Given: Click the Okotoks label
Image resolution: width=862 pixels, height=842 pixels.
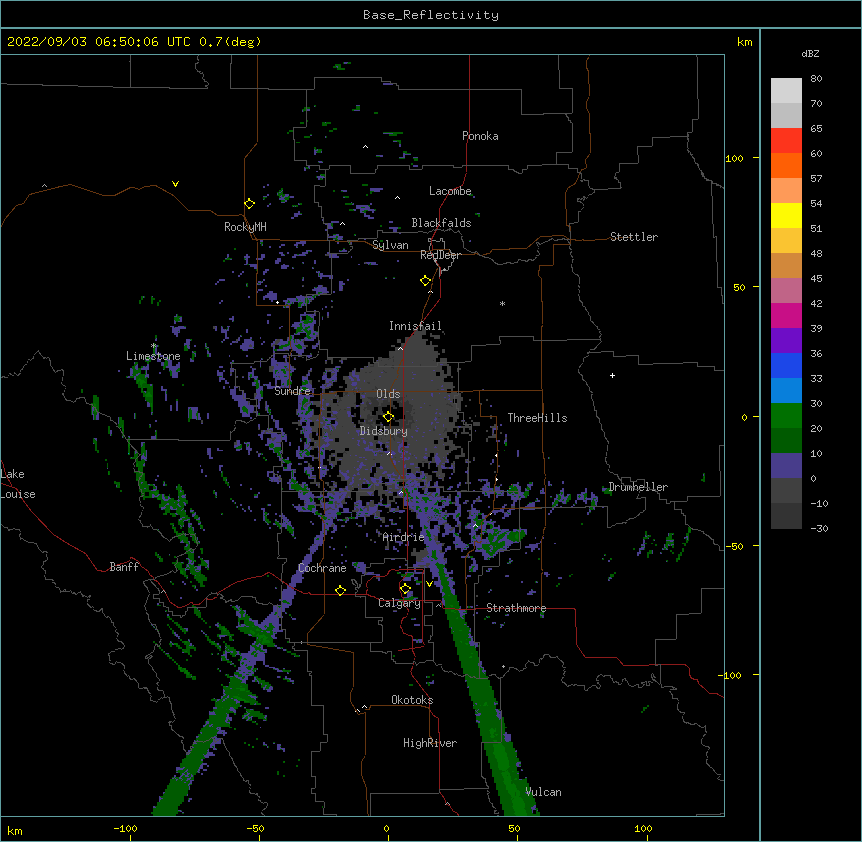Looking at the screenshot, I should point(412,700).
